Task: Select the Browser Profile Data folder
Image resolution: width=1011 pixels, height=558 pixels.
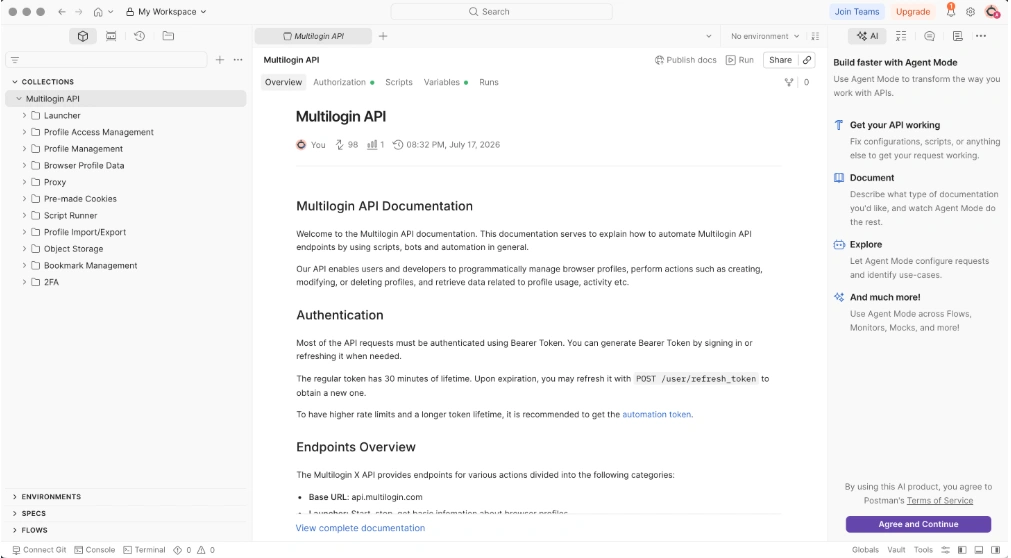Action: [84, 165]
